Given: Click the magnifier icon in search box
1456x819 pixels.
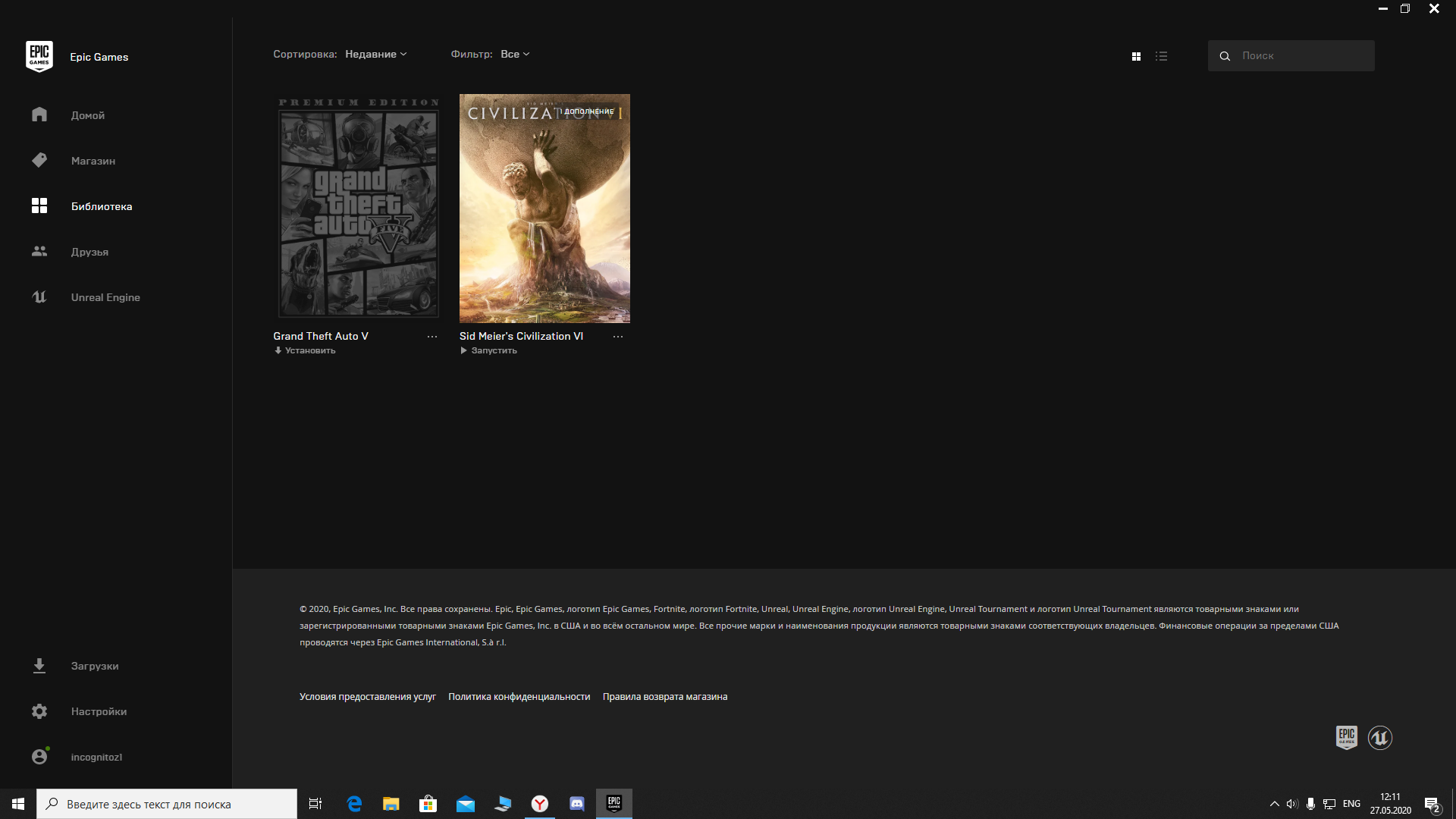Looking at the screenshot, I should (1225, 56).
